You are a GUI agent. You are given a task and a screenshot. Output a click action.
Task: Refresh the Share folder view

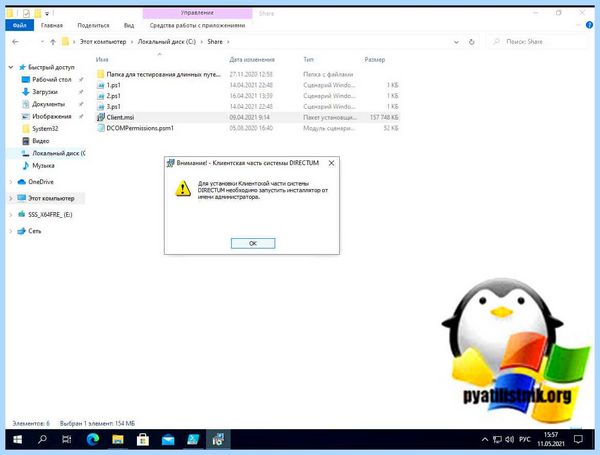tap(471, 42)
